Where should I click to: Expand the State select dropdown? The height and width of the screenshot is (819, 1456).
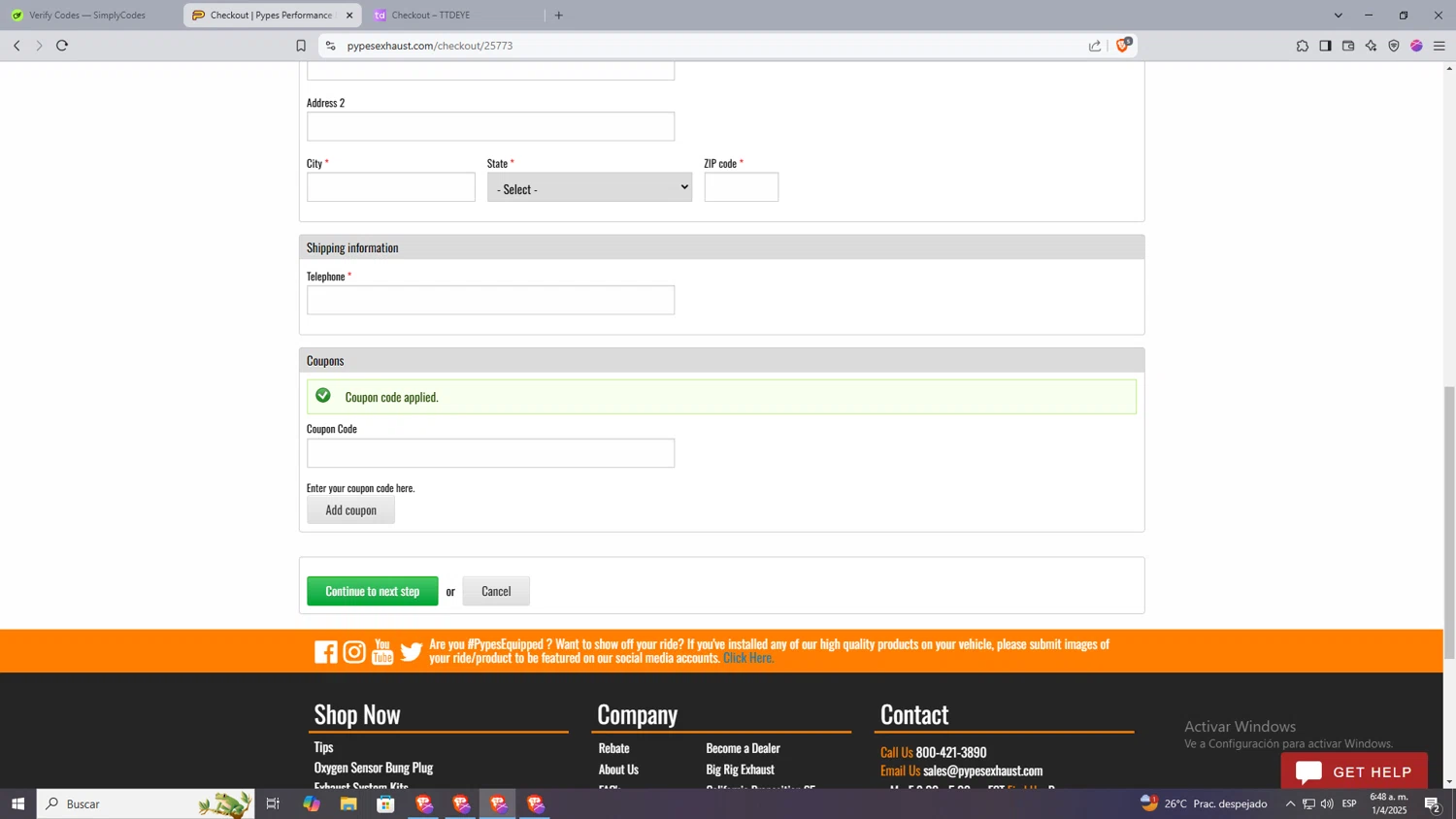[x=589, y=187]
